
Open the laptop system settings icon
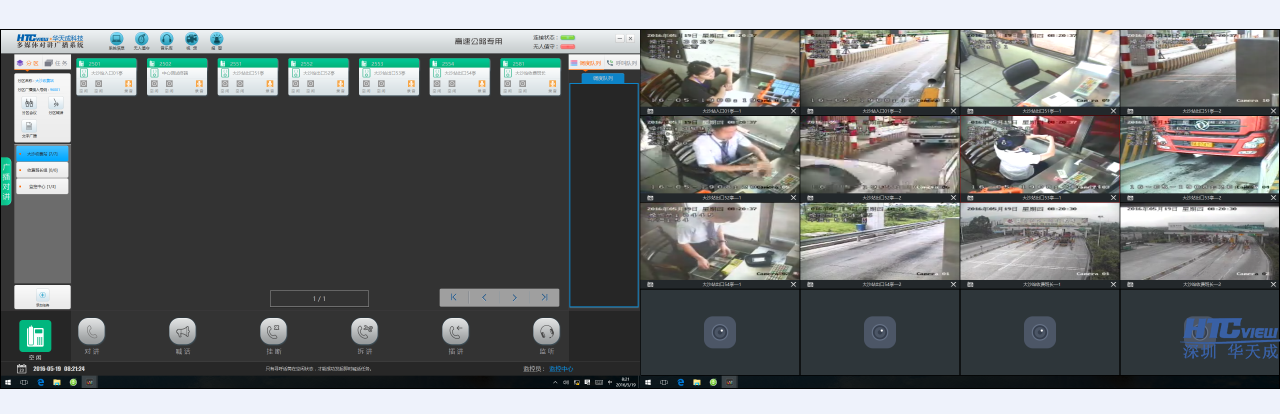(x=116, y=40)
